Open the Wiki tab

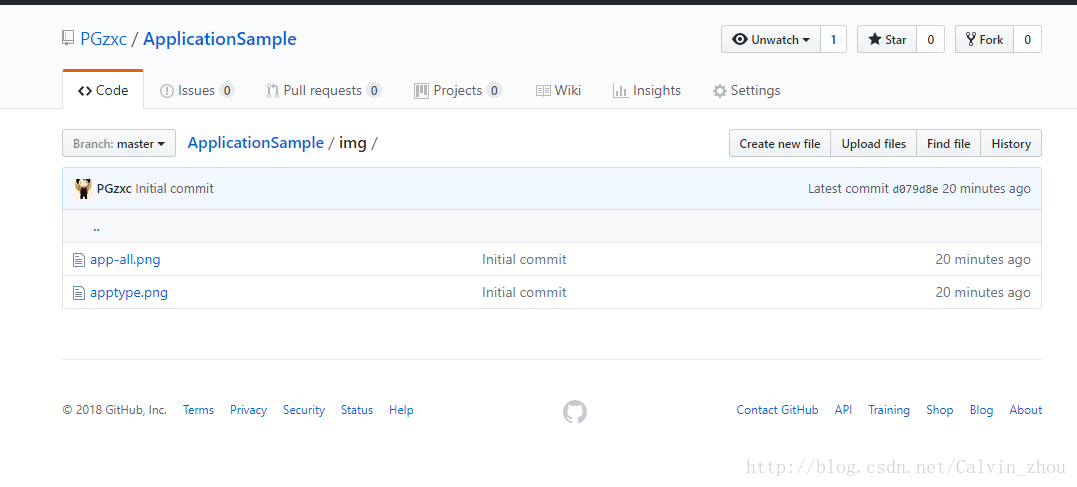tap(558, 91)
